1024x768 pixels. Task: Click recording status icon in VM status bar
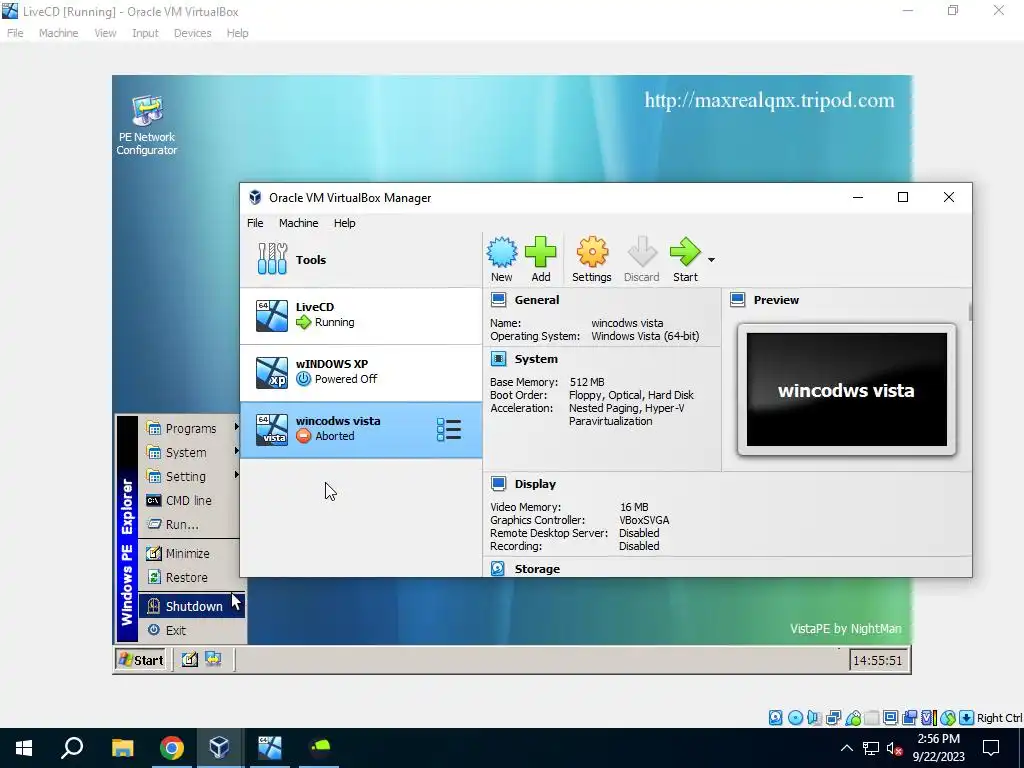coord(909,718)
